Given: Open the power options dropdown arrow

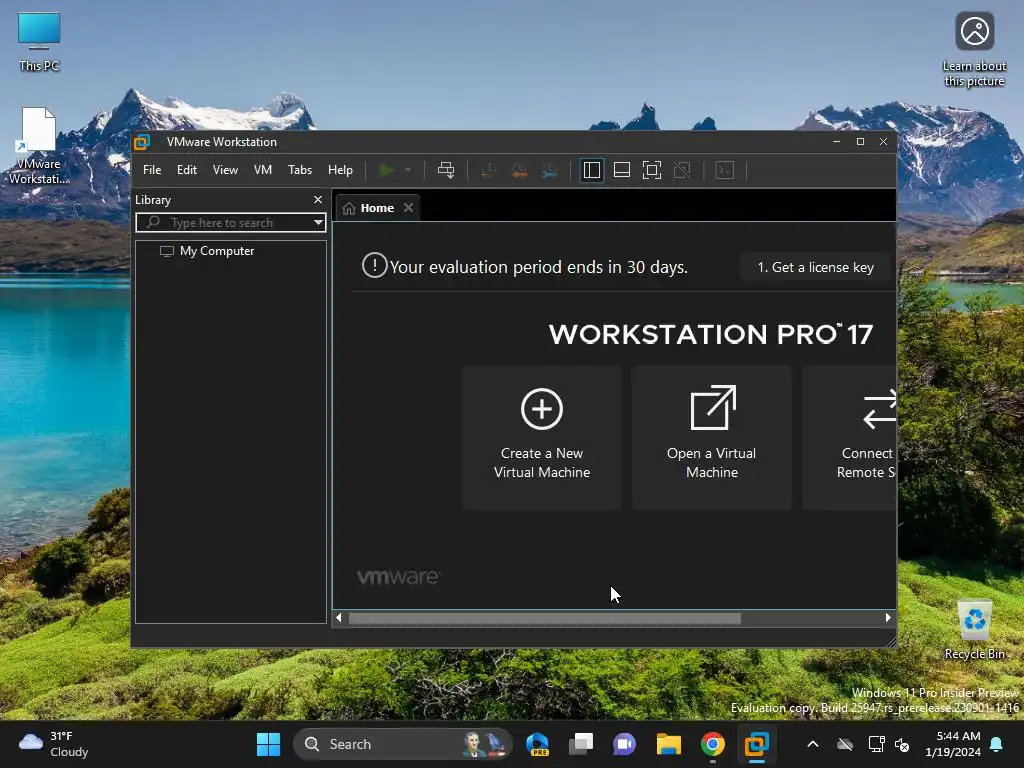Looking at the screenshot, I should point(408,170).
